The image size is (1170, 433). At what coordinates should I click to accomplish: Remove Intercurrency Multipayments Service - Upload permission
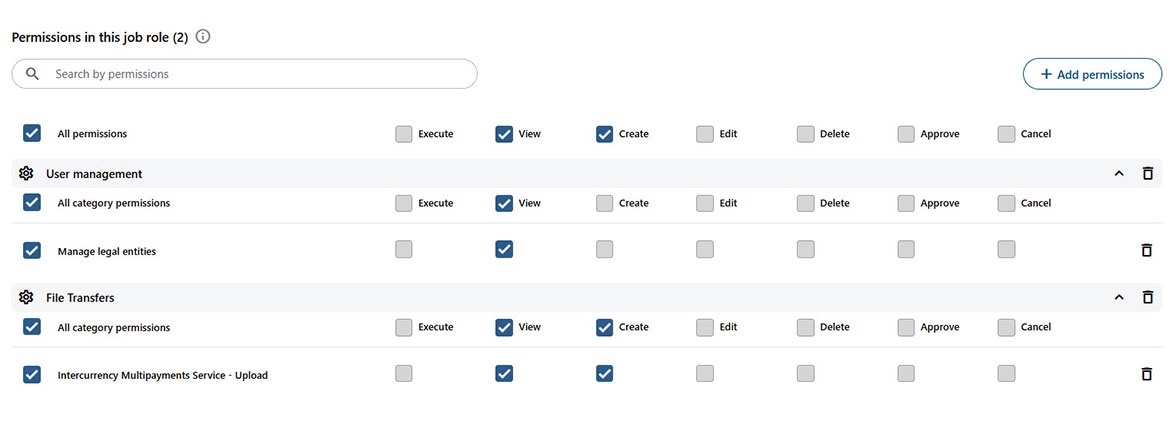(1147, 374)
